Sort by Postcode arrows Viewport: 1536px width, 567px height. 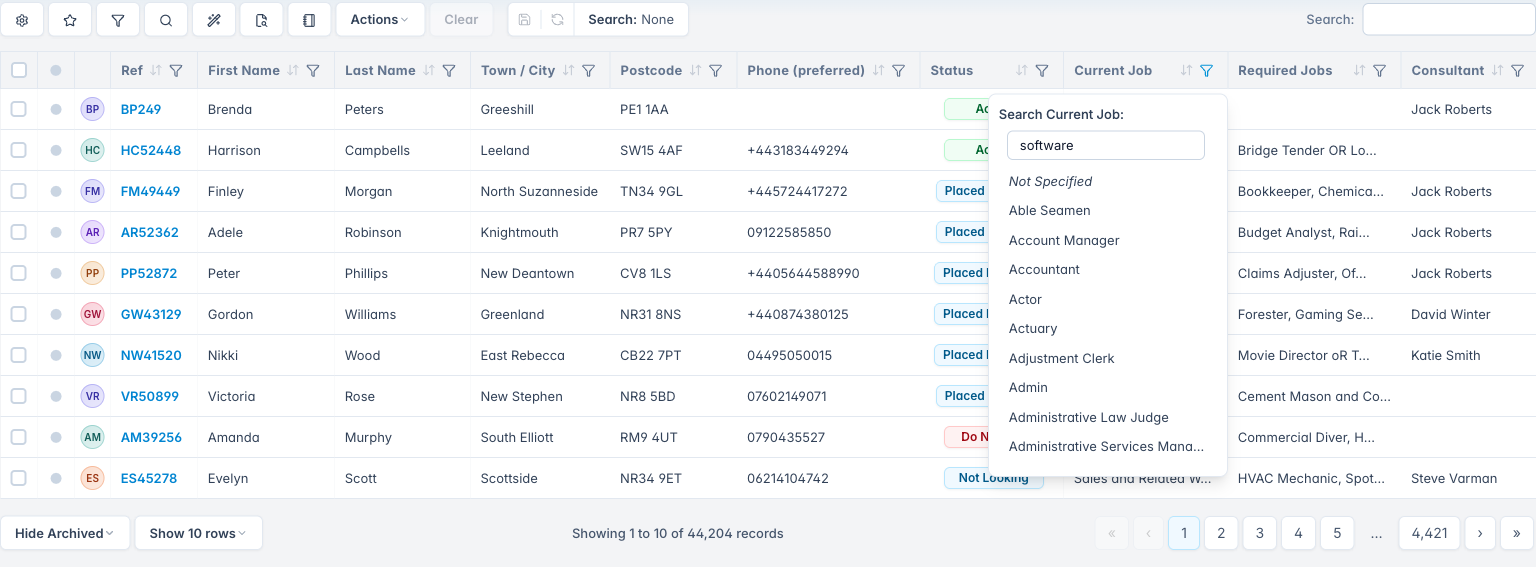695,71
